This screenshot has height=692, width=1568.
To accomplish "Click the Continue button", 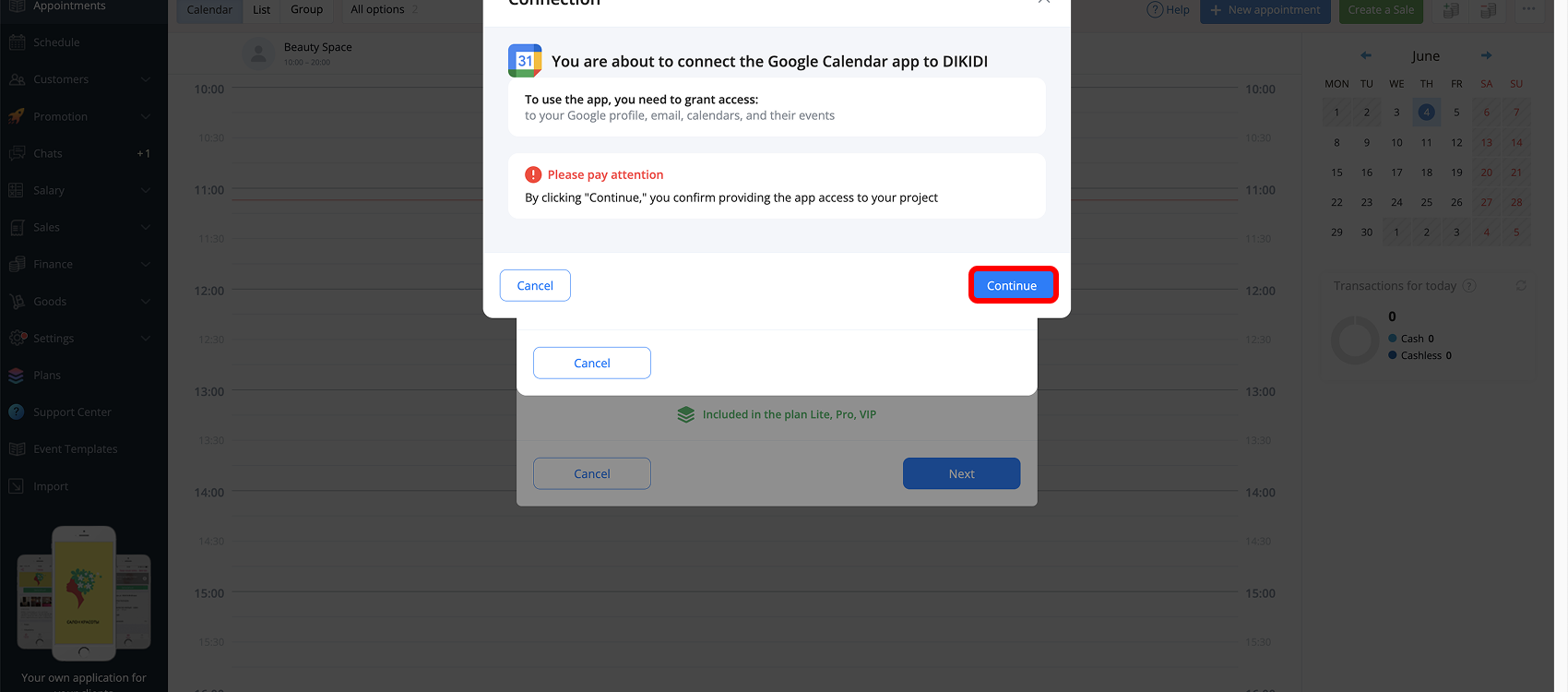I will (x=1012, y=285).
